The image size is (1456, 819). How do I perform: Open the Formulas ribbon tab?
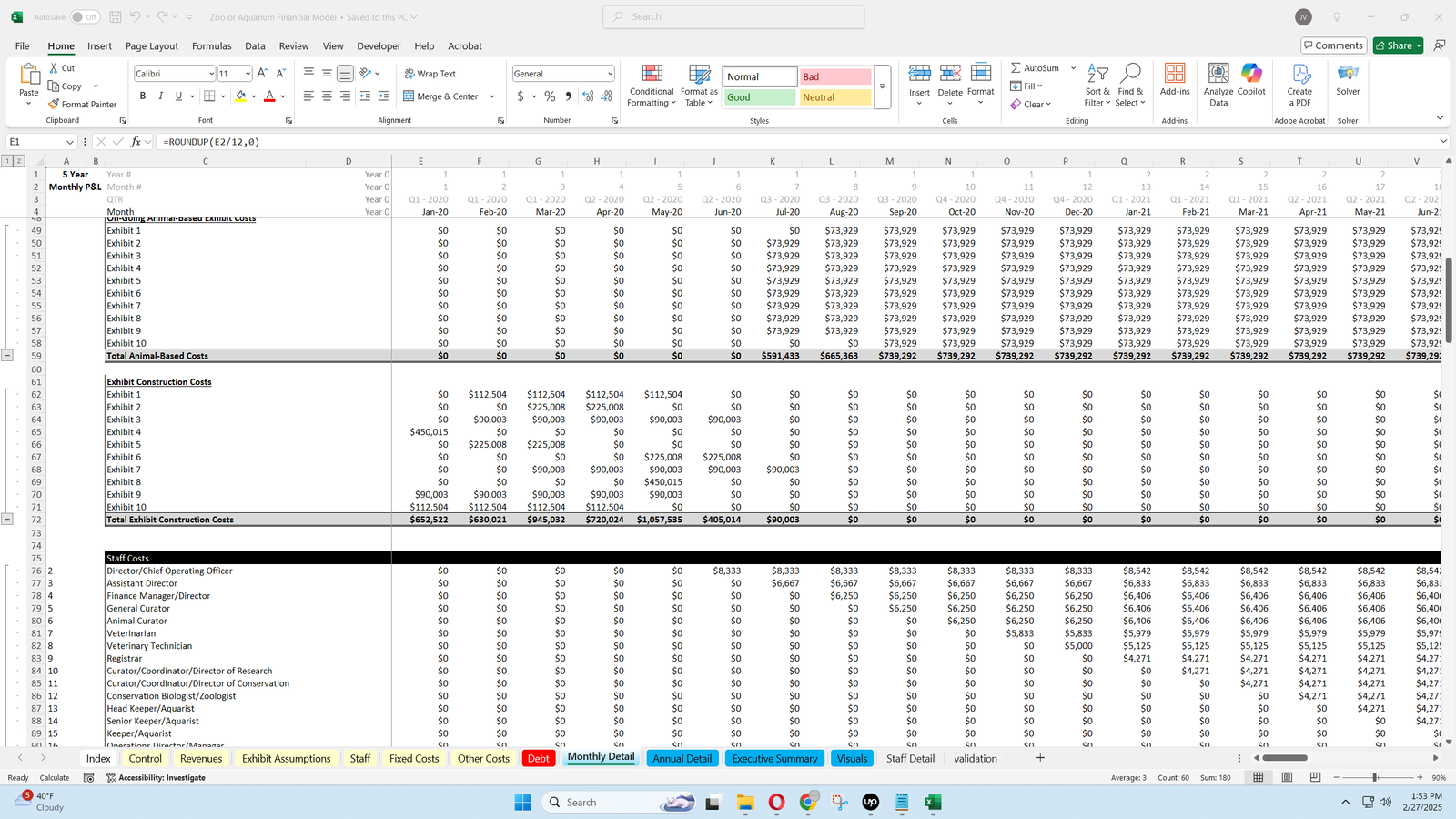click(x=211, y=46)
